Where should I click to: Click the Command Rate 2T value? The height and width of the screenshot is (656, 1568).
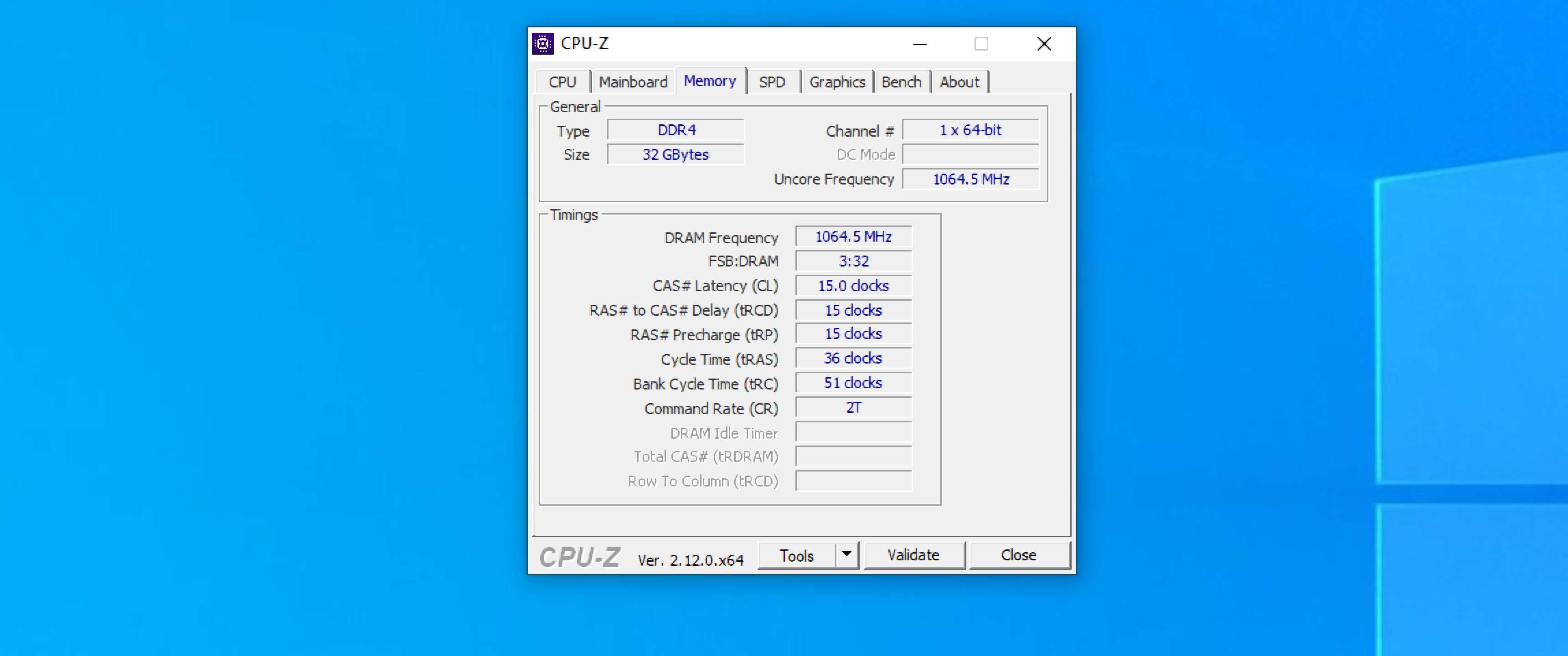pos(853,408)
